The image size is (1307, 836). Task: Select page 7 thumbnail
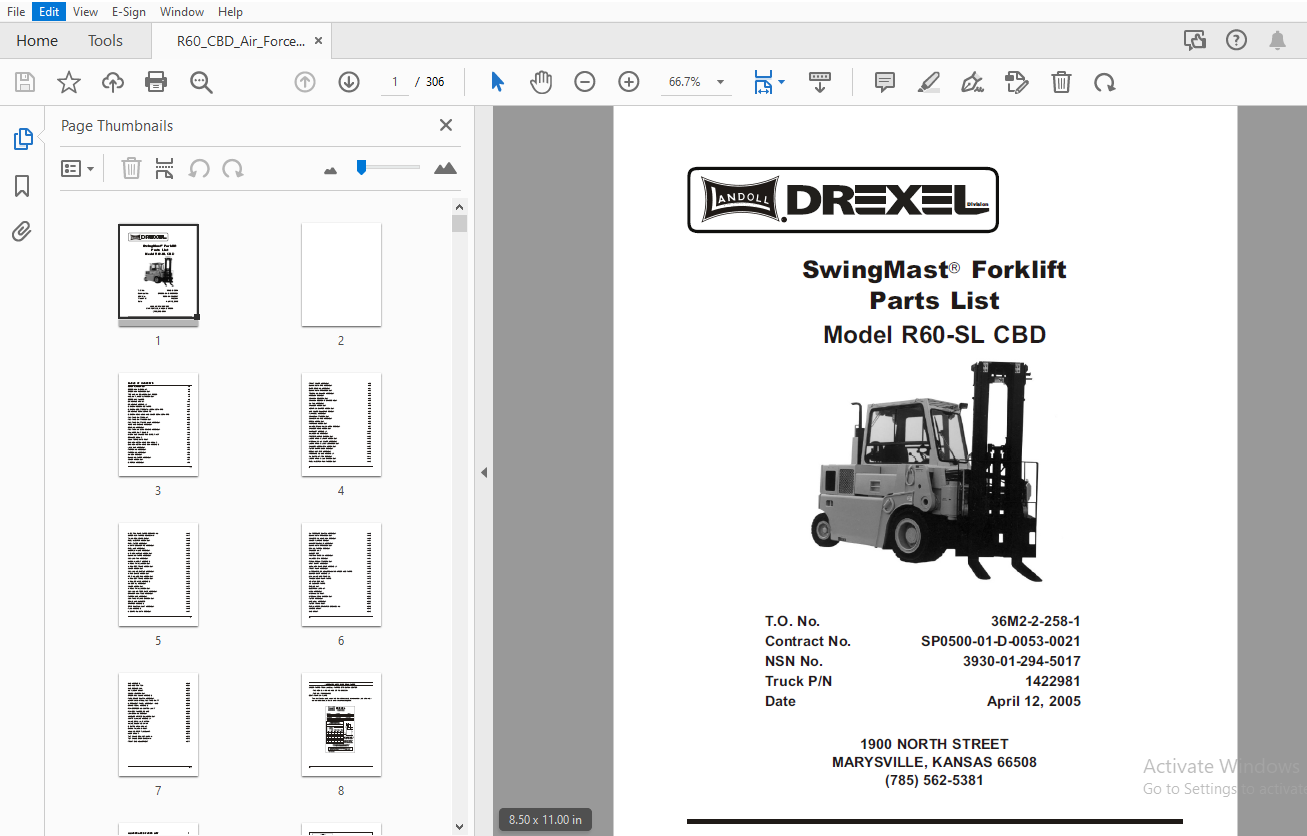pyautogui.click(x=158, y=725)
